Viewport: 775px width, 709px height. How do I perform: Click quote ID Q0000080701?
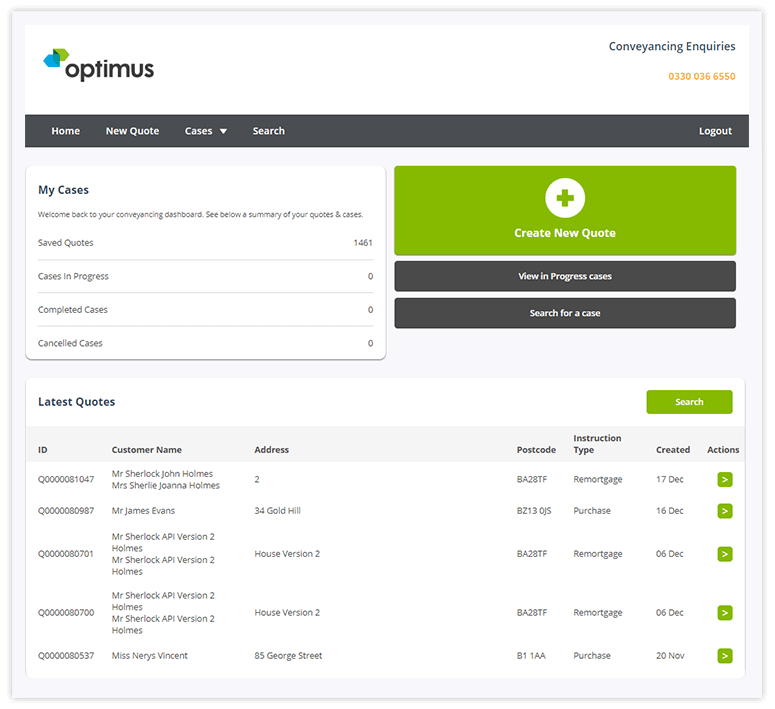66,554
